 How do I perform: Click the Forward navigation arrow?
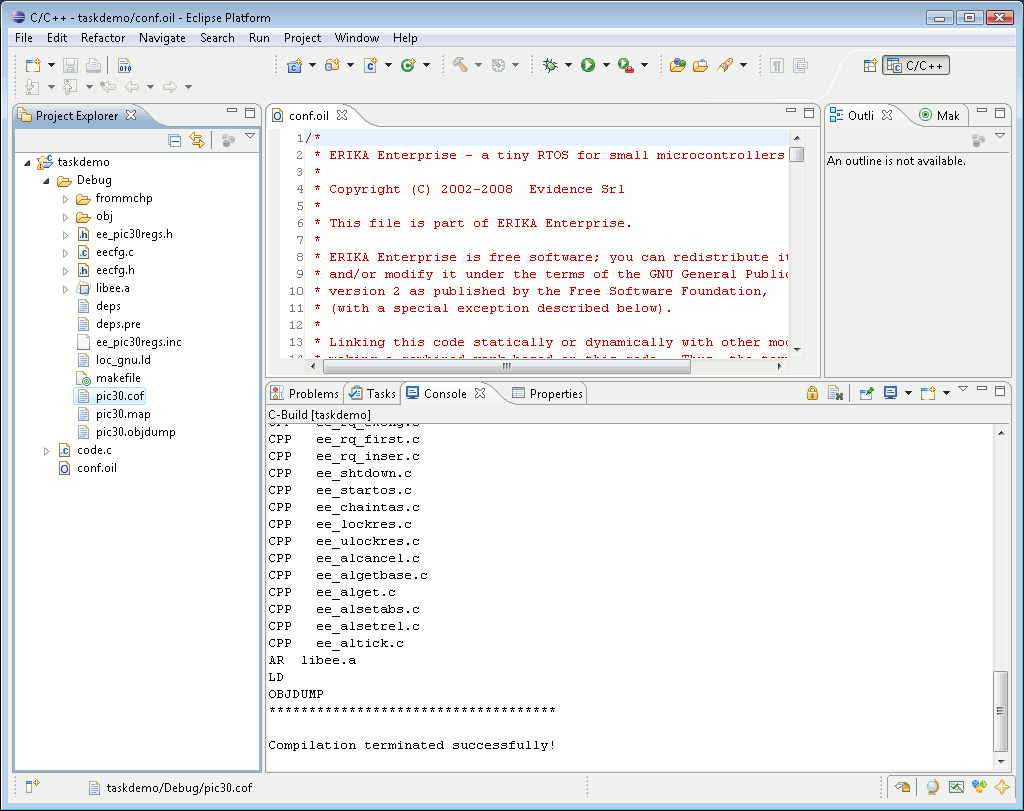tap(170, 87)
